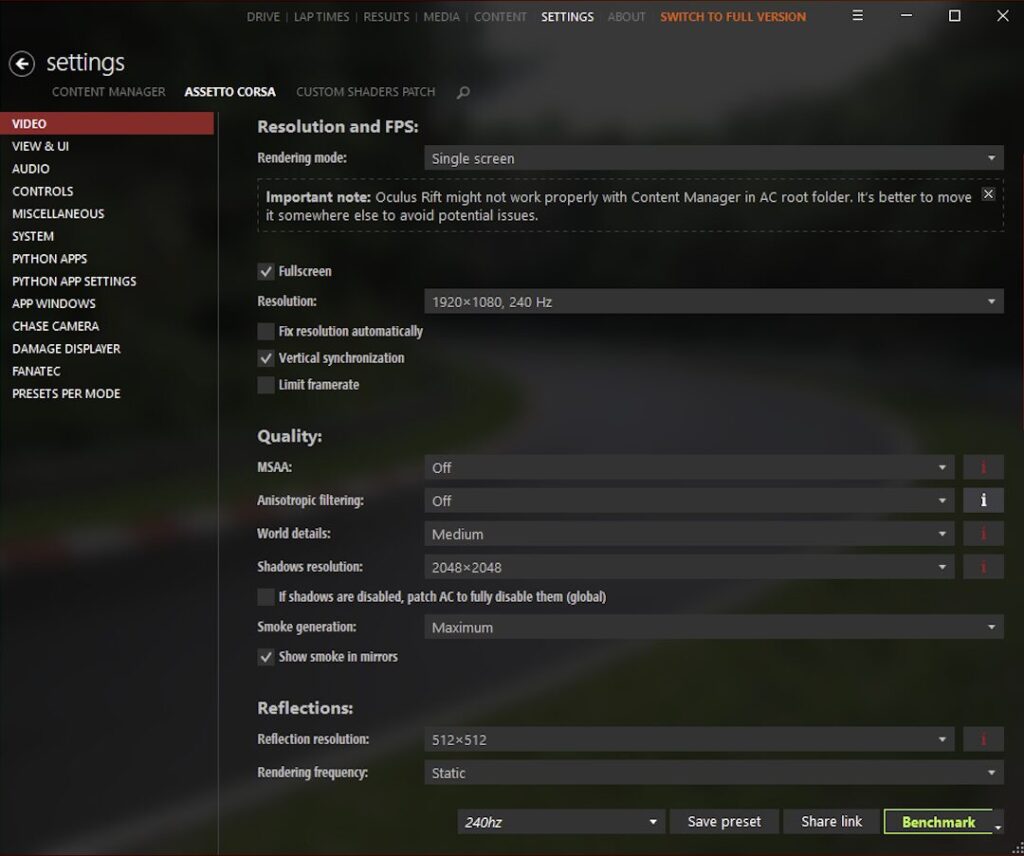
Task: Open Lap Times tab
Action: coord(321,17)
